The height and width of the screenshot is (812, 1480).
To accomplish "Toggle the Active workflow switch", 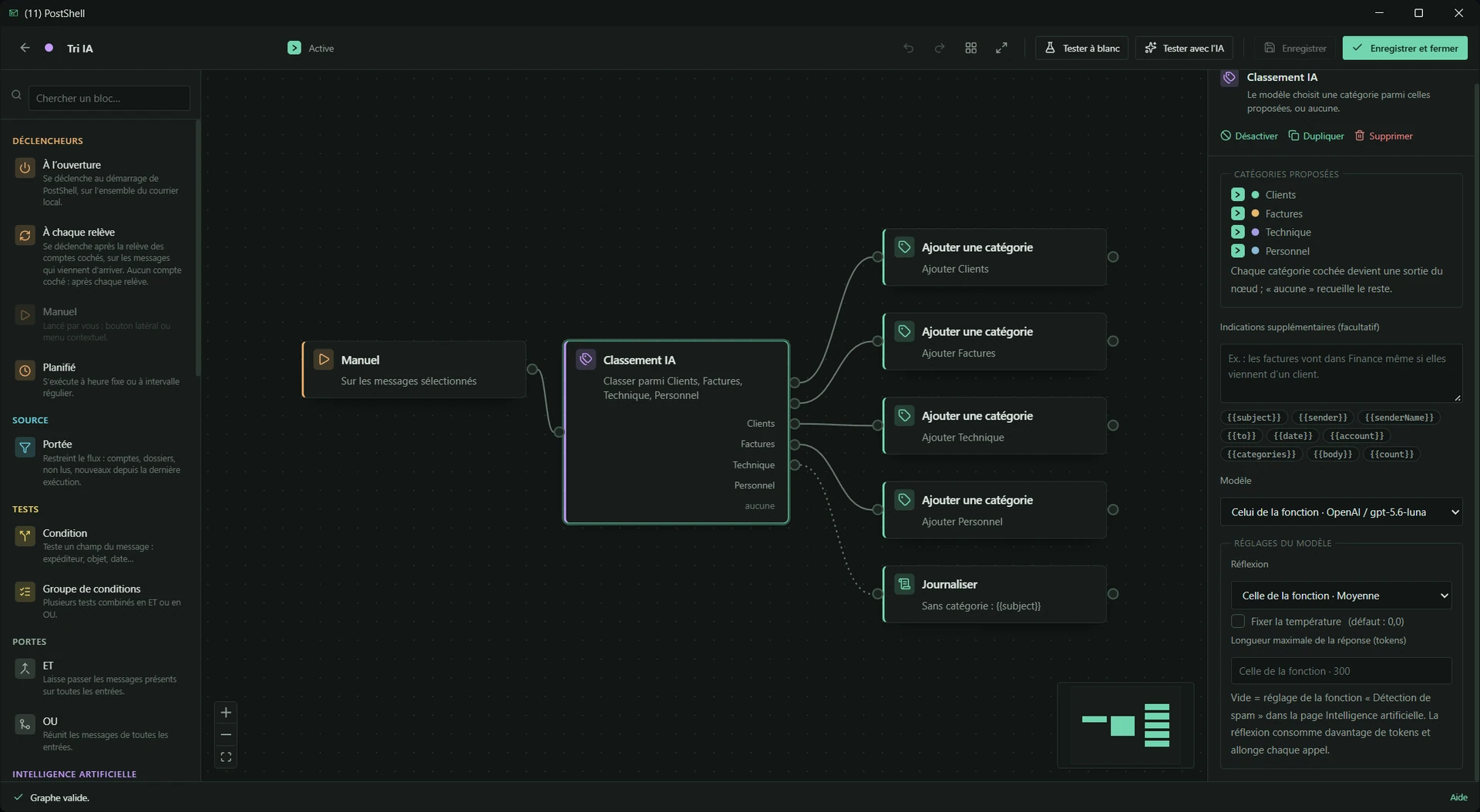I will tap(294, 48).
